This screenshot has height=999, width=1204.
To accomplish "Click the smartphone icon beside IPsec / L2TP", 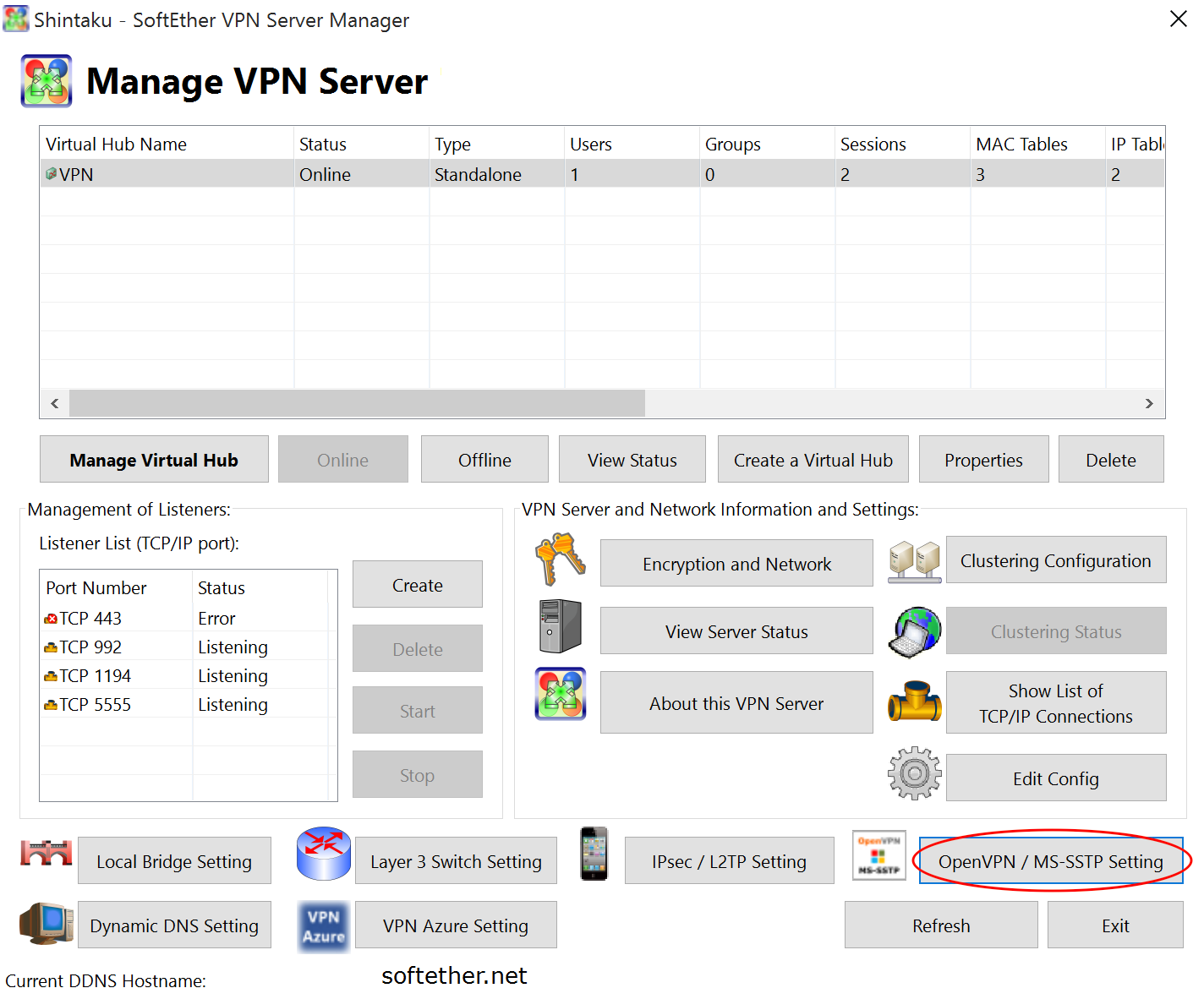I will click(x=594, y=854).
